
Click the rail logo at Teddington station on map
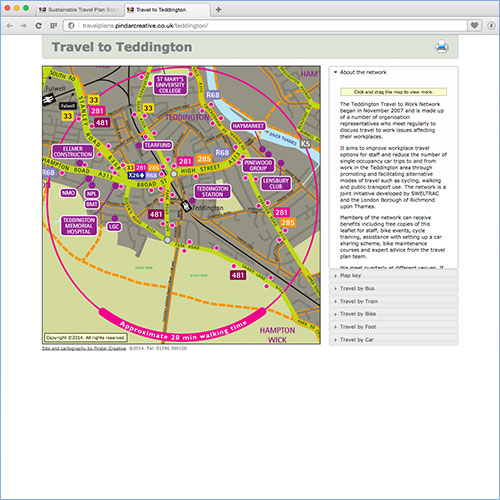click(x=186, y=206)
